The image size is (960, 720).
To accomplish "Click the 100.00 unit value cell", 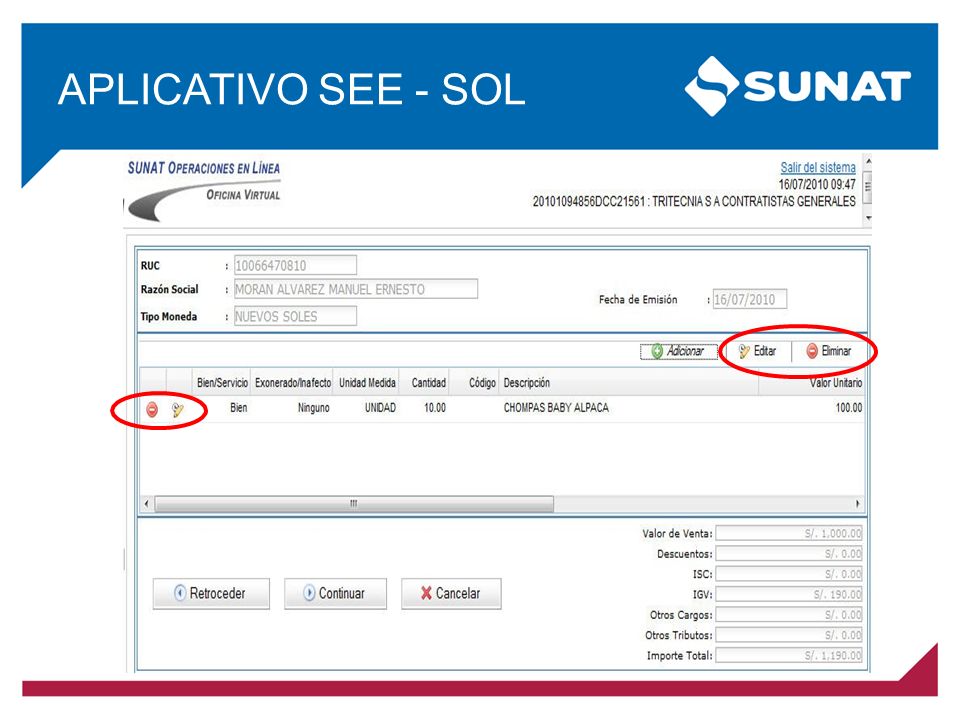I will [x=849, y=408].
